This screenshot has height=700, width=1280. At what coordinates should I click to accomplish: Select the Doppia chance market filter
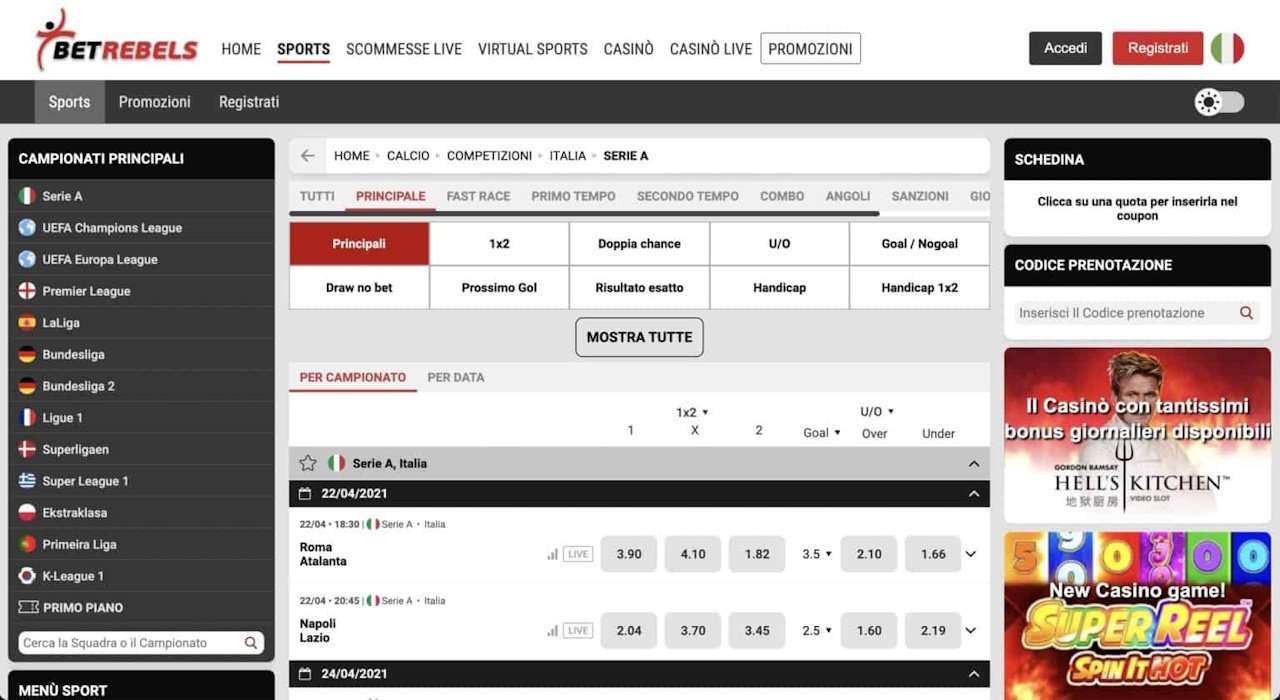[639, 244]
